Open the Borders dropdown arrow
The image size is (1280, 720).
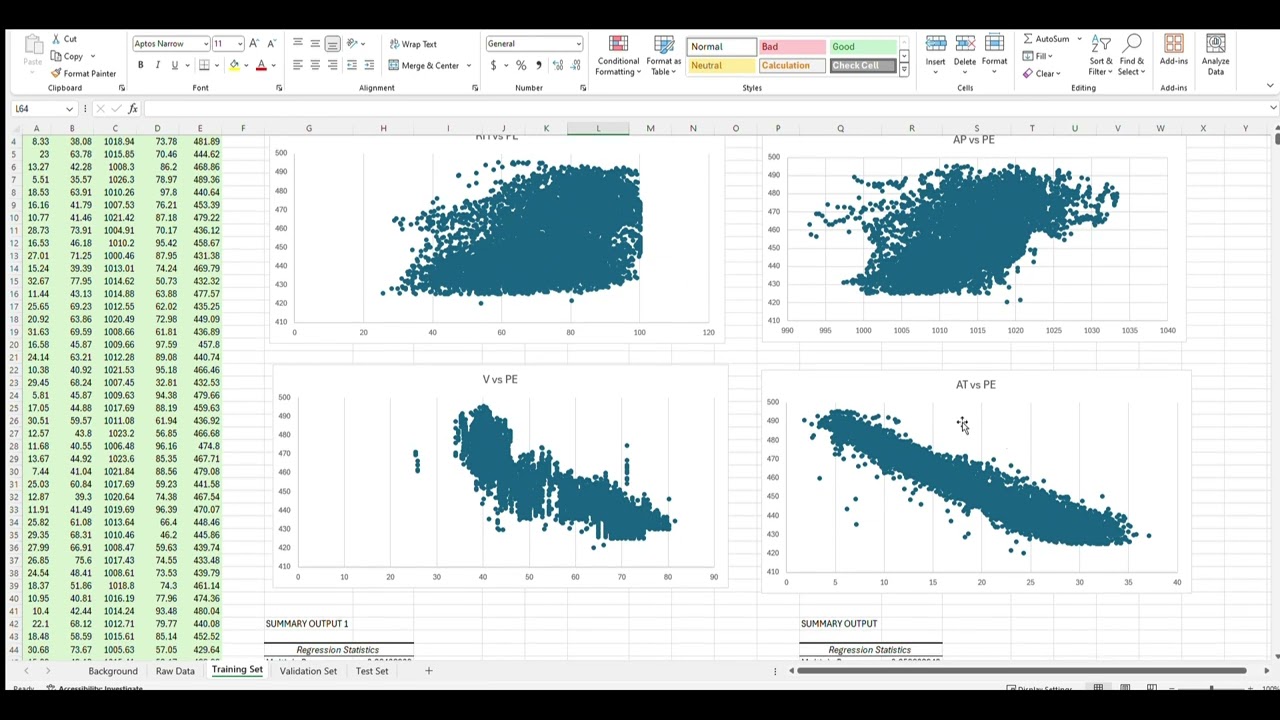click(x=217, y=66)
